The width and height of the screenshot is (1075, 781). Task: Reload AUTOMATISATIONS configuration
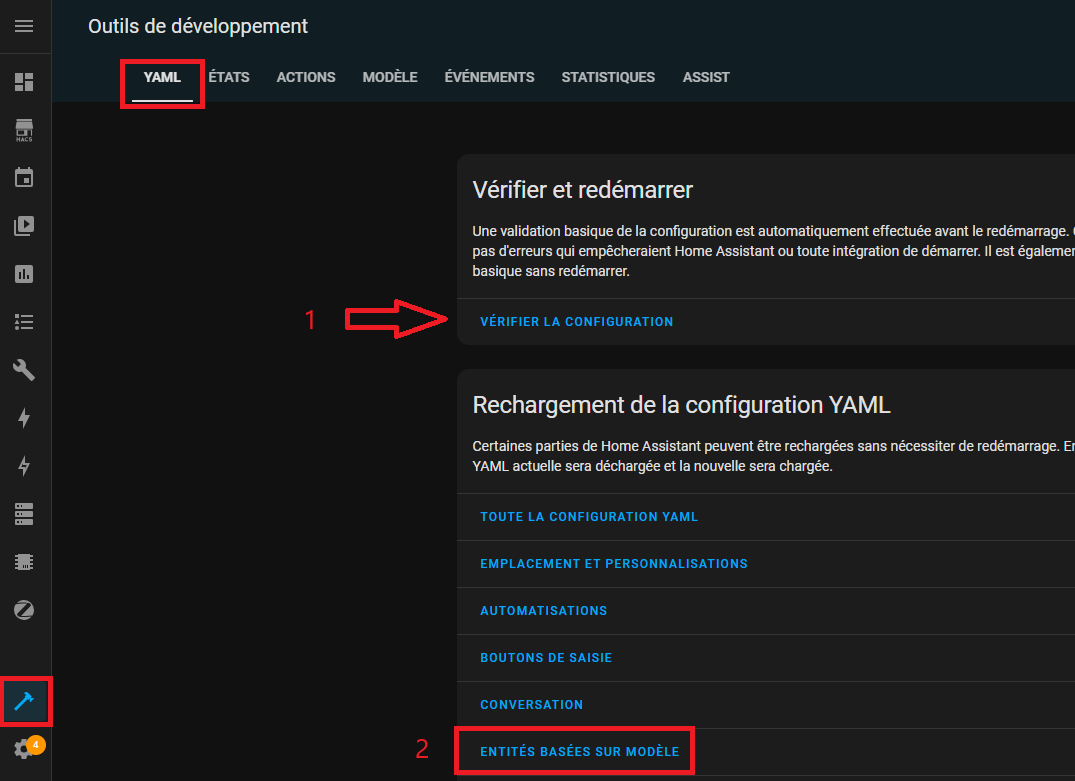coord(544,611)
